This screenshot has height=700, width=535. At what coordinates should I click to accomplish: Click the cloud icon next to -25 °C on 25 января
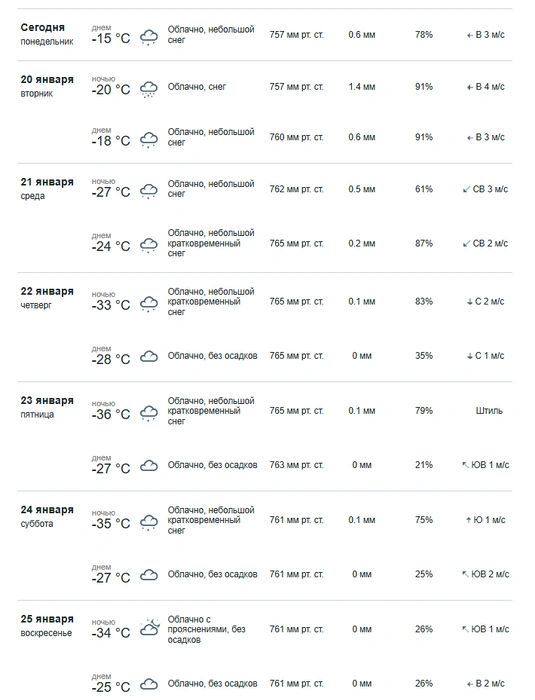(149, 684)
